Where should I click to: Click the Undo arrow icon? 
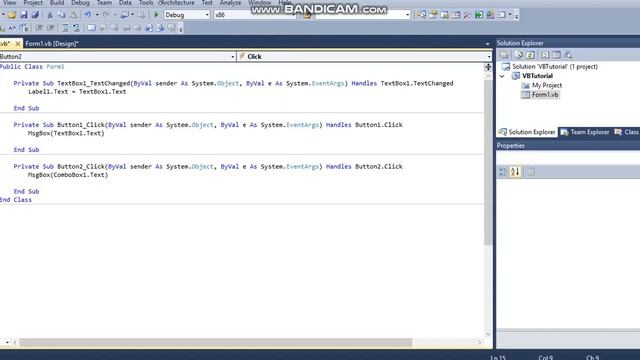click(88, 15)
